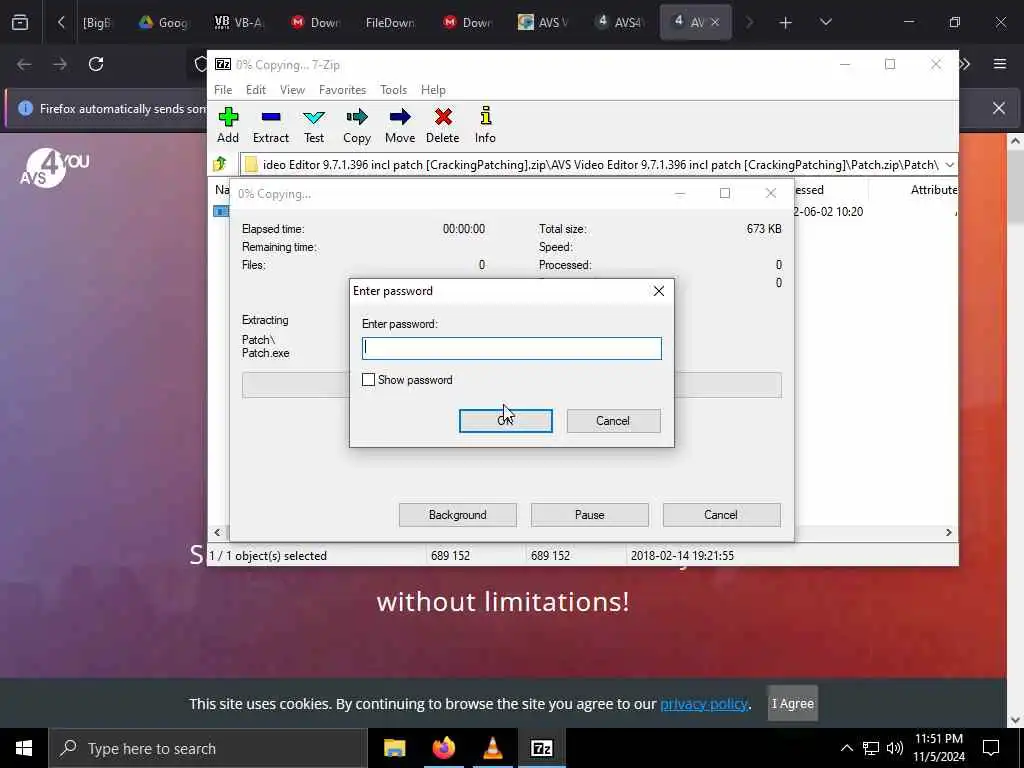The height and width of the screenshot is (768, 1024).
Task: Click the Info toolbar icon
Action: (x=485, y=125)
